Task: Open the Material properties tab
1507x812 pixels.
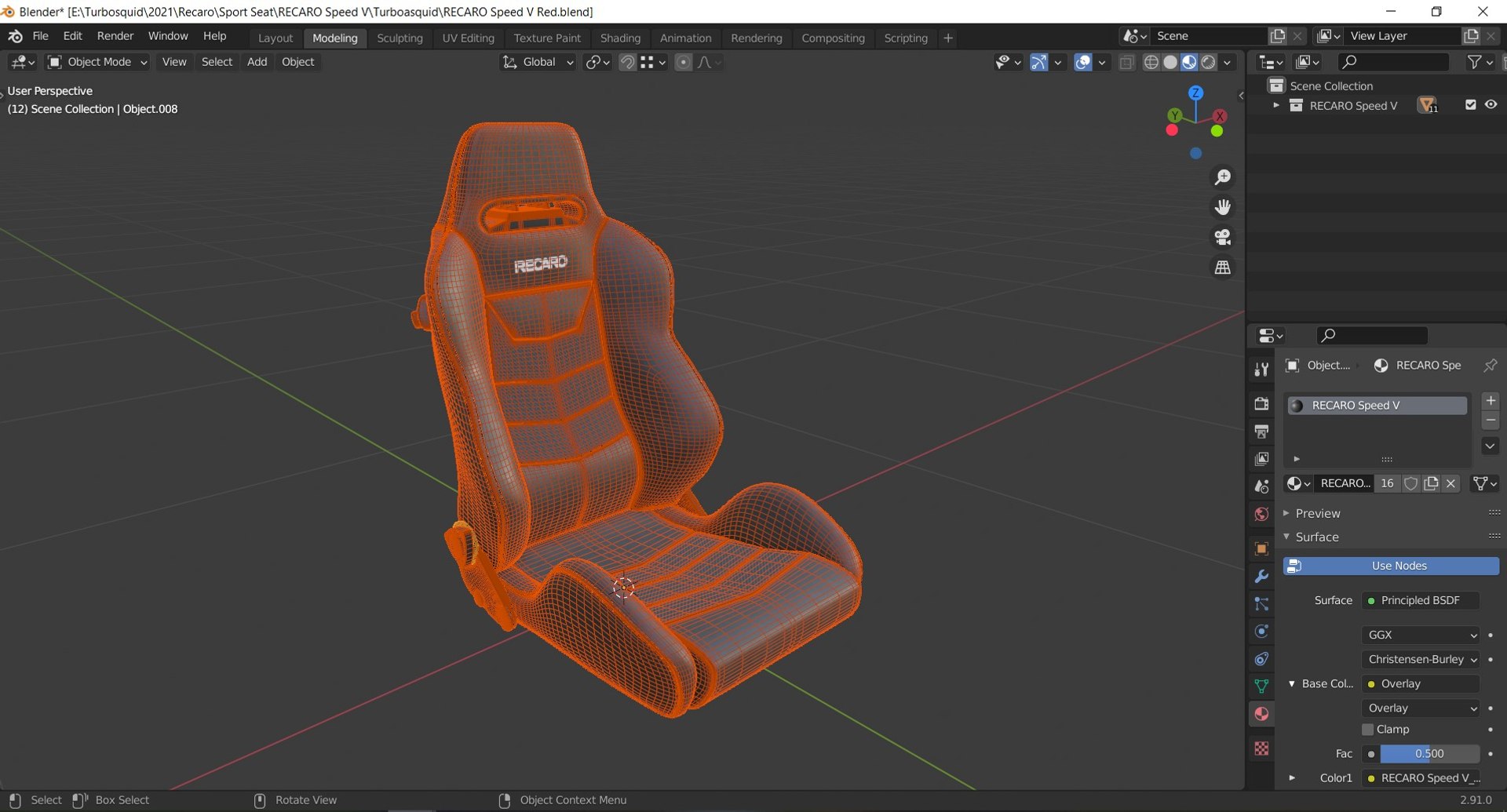Action: [1261, 714]
